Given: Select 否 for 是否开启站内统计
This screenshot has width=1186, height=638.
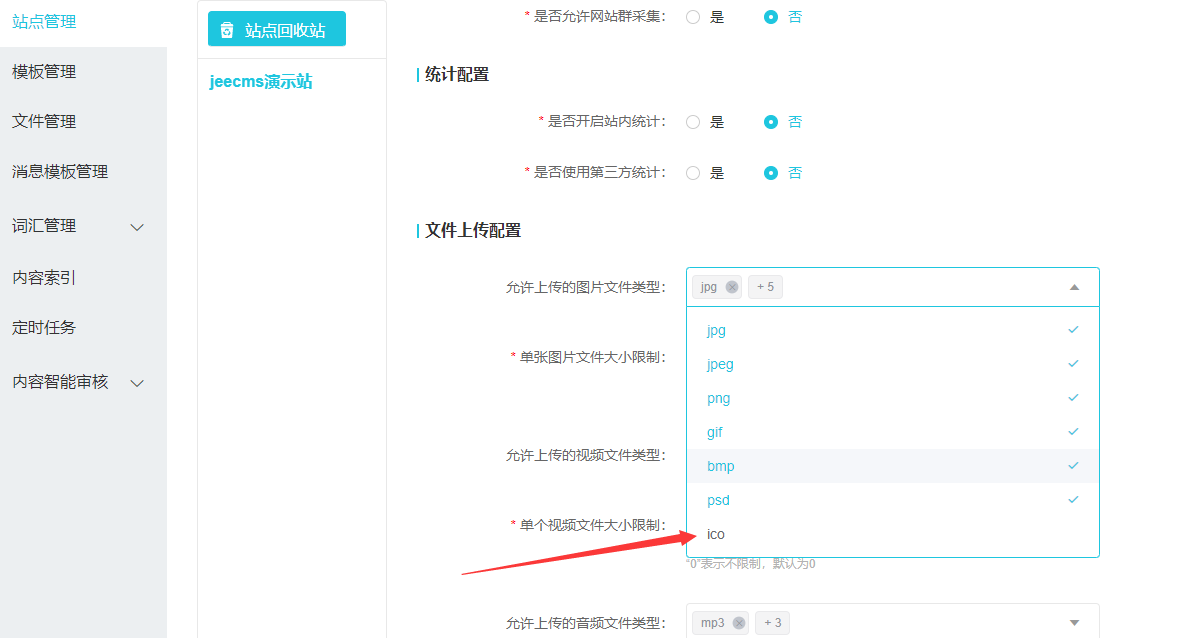Looking at the screenshot, I should click(771, 122).
